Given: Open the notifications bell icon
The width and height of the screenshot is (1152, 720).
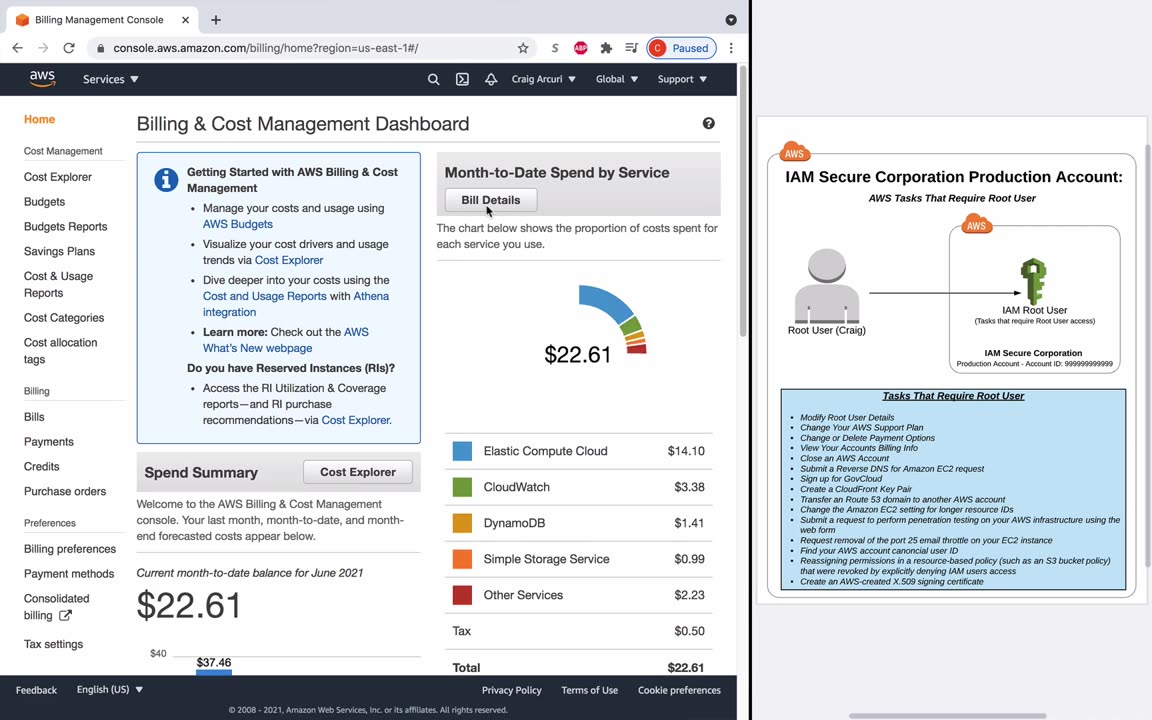Looking at the screenshot, I should [491, 79].
